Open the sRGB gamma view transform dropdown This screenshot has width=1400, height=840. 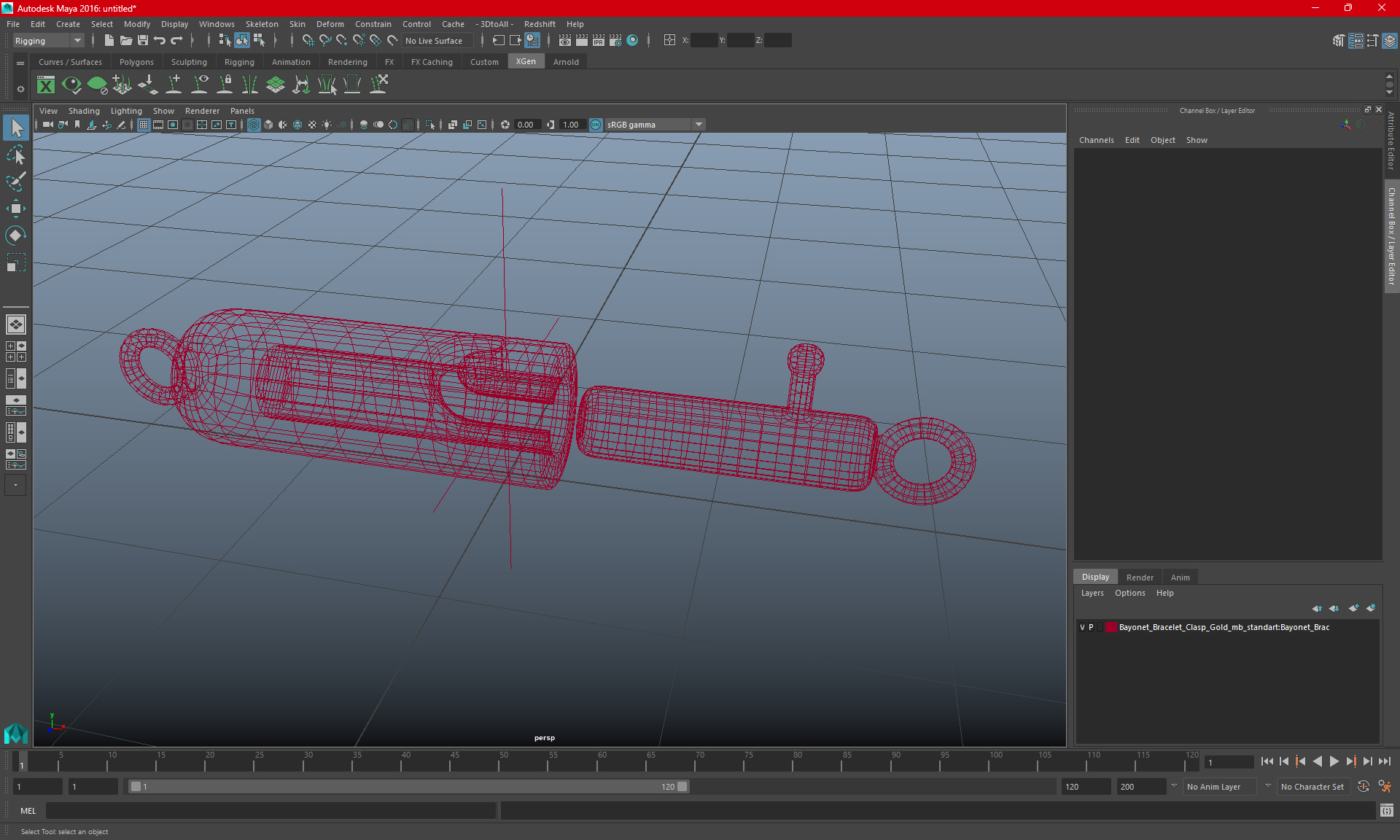coord(654,125)
